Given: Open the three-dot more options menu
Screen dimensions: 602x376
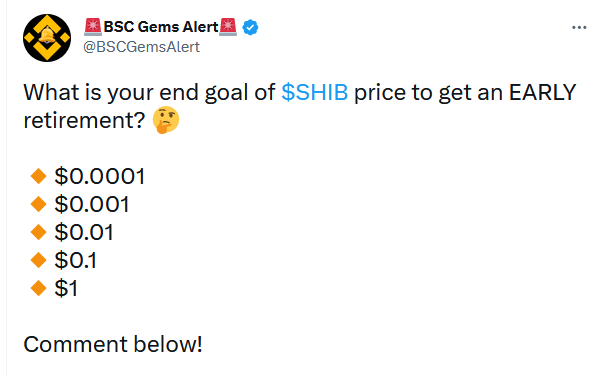Looking at the screenshot, I should coord(579,28).
